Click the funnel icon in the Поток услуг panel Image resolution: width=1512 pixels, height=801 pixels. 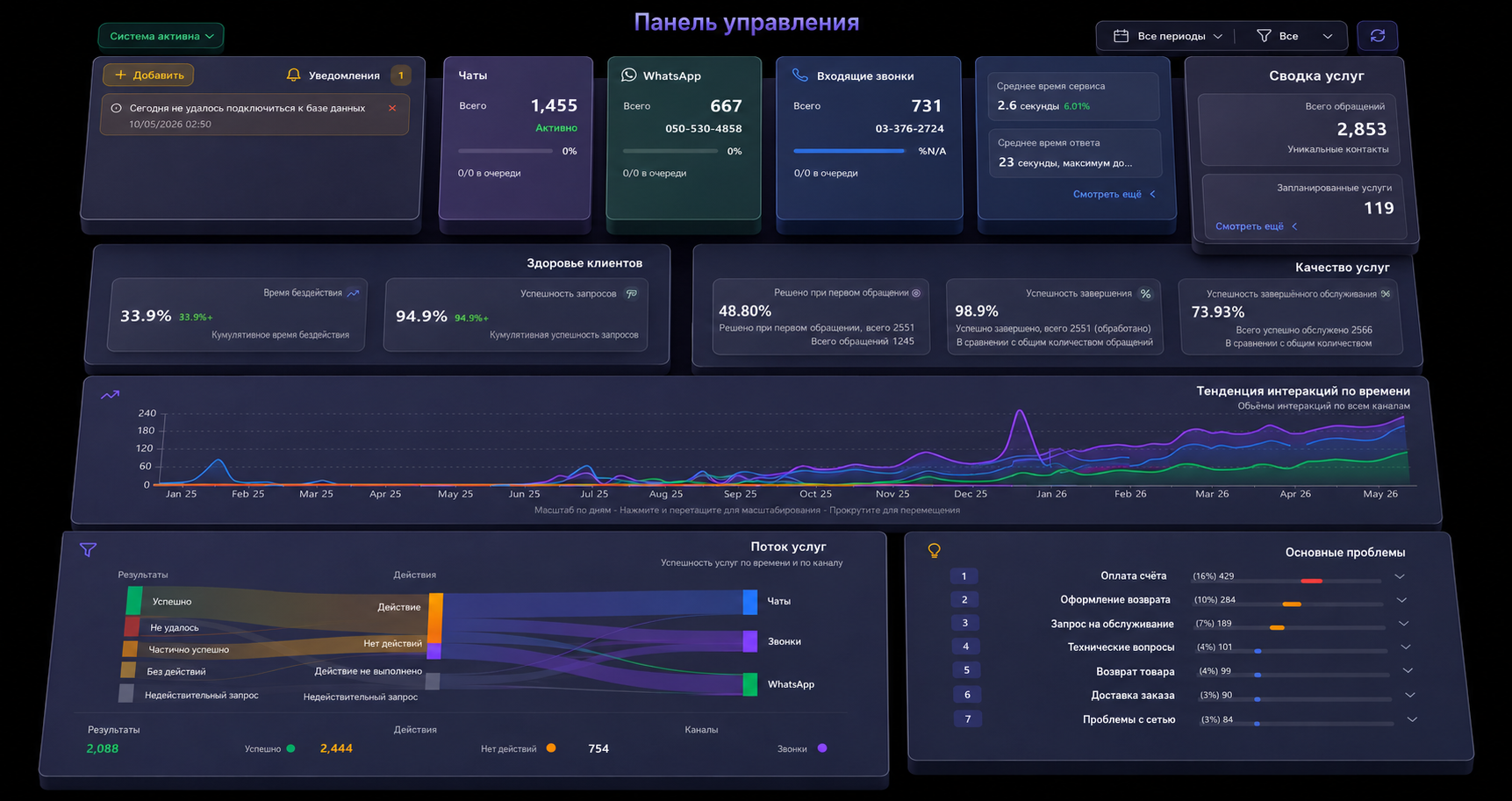[x=88, y=550]
